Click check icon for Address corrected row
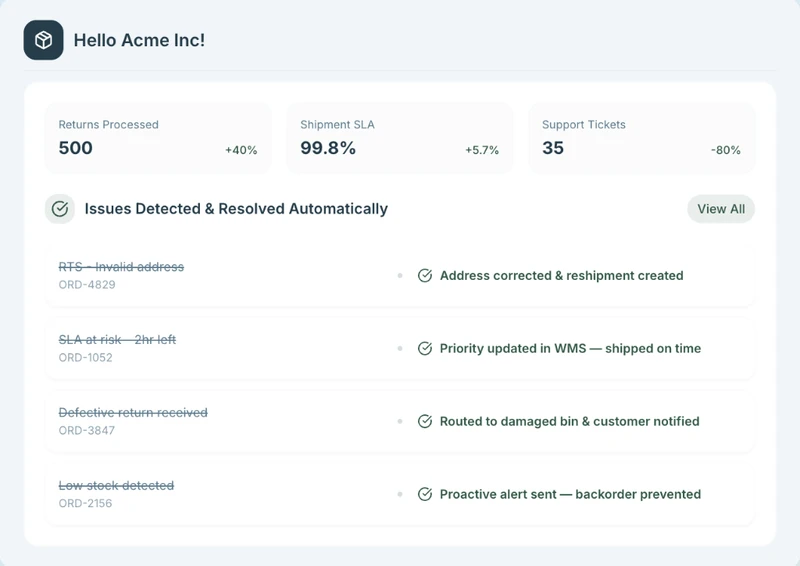 (425, 276)
